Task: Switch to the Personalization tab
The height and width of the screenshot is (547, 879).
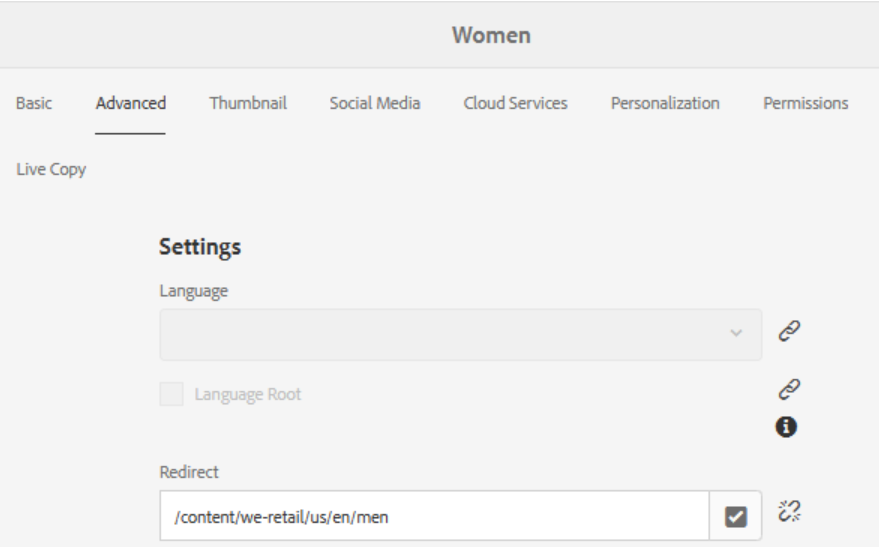Action: tap(665, 103)
